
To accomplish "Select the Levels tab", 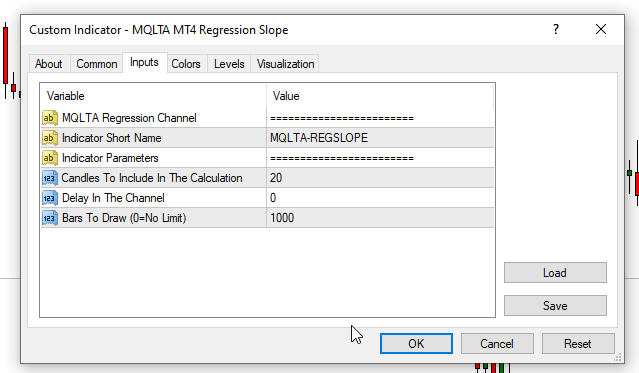I will (229, 64).
